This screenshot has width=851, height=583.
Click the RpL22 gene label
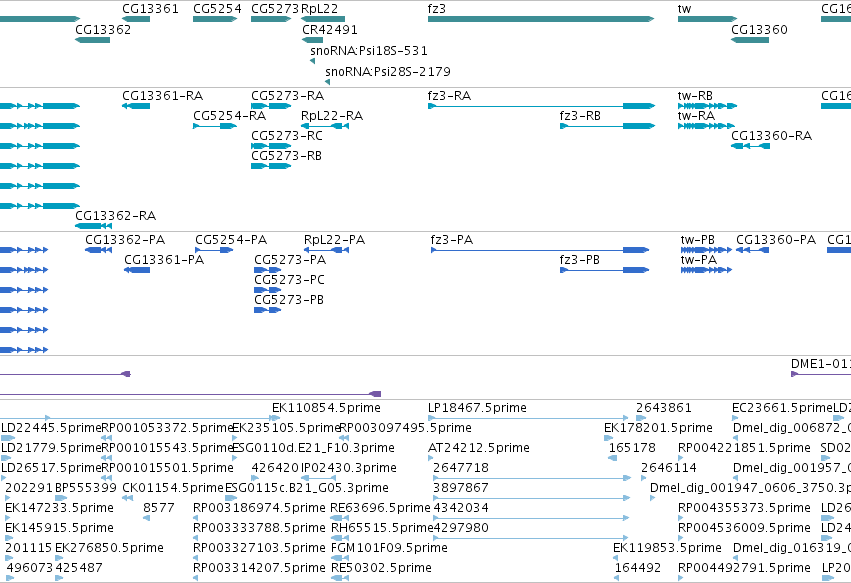coord(320,9)
